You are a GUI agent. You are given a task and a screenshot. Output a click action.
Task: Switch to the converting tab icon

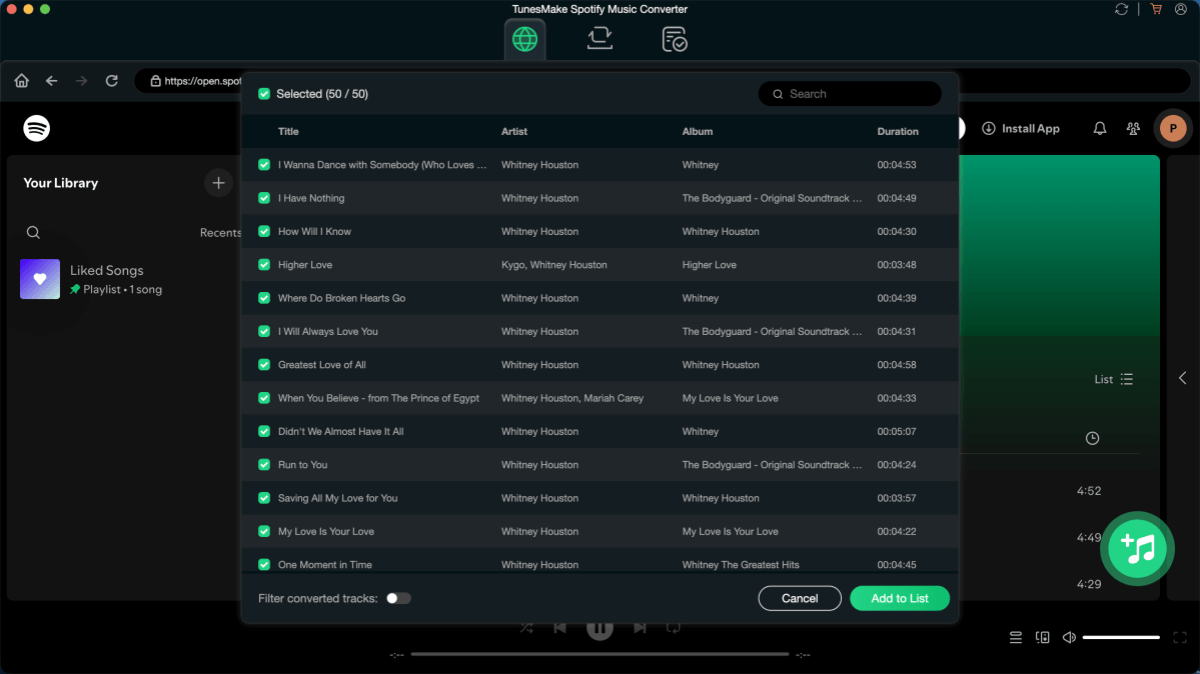[600, 39]
